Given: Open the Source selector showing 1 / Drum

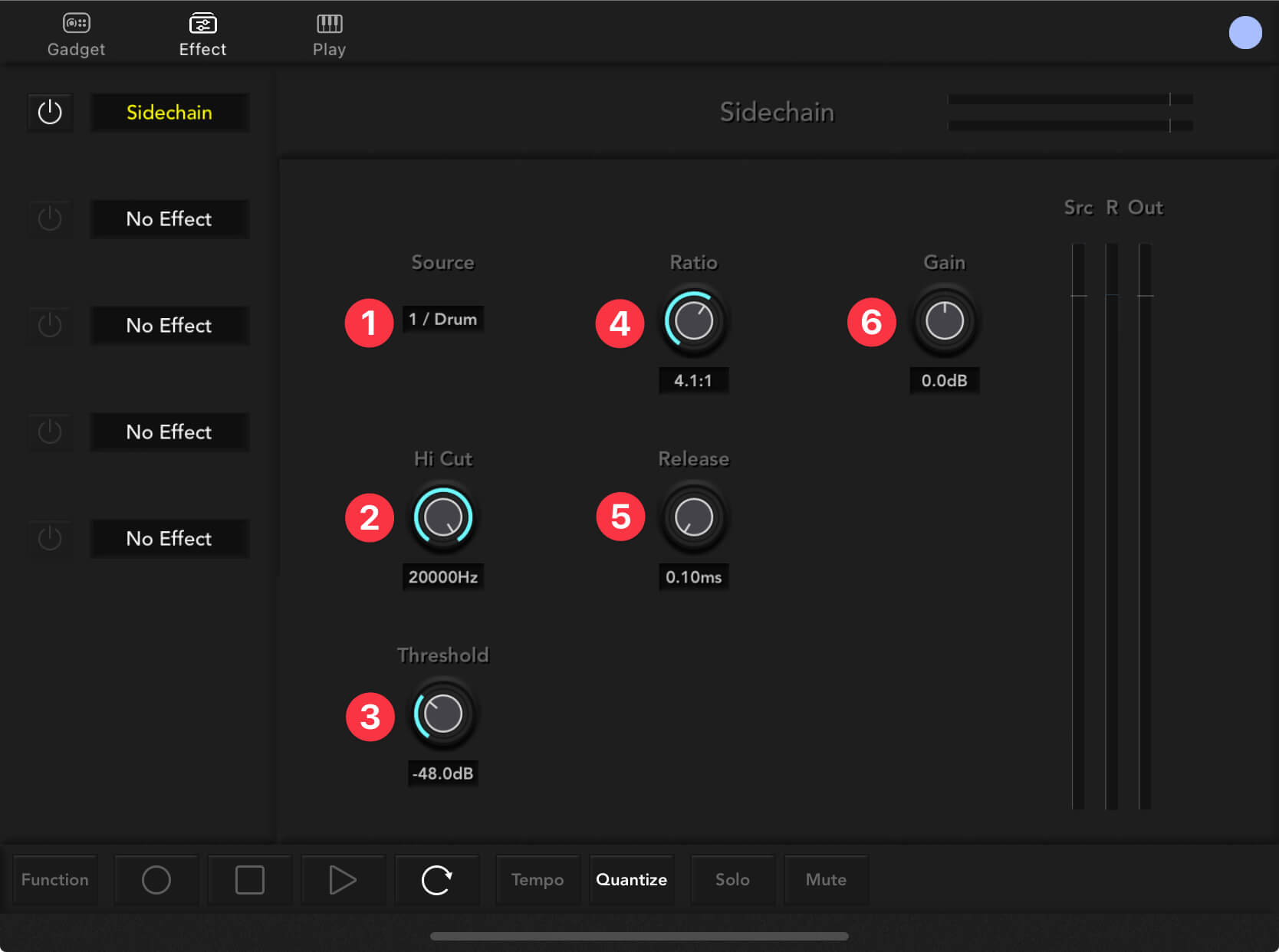Looking at the screenshot, I should pos(442,319).
